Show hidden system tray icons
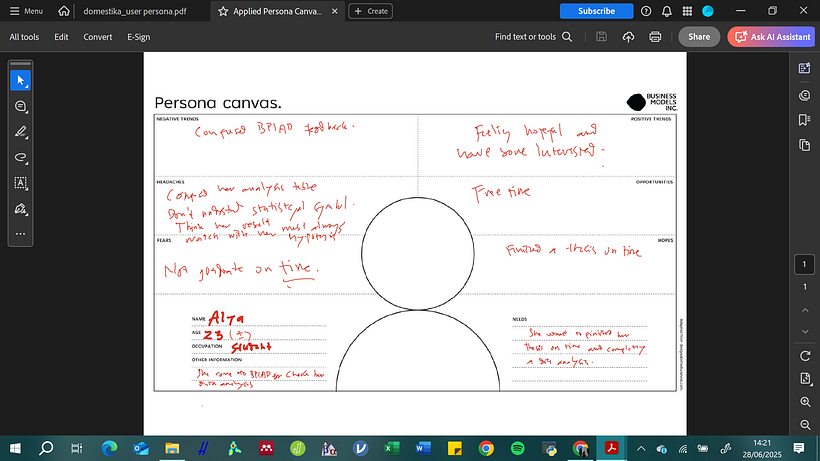The height and width of the screenshot is (461, 820). (x=641, y=448)
